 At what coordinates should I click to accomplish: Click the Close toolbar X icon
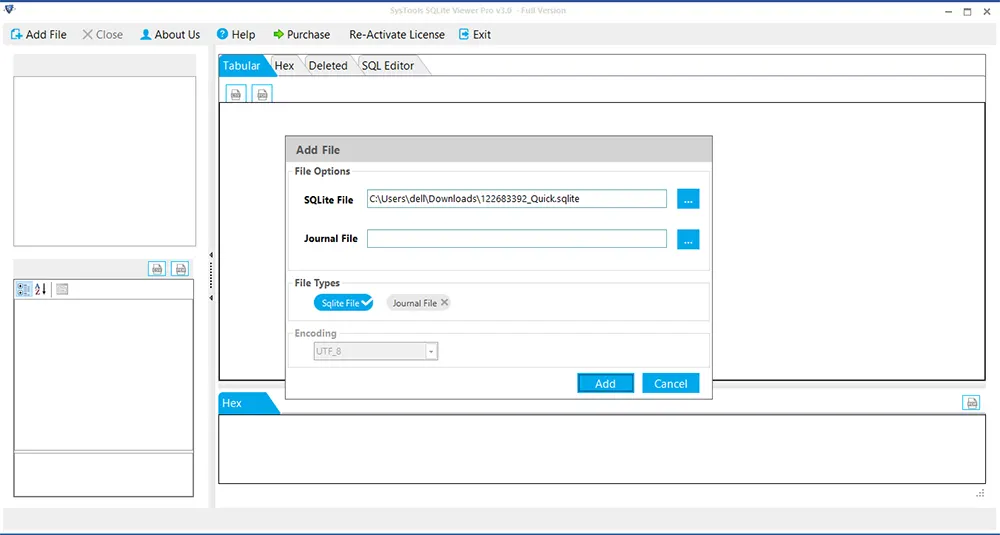tap(87, 34)
